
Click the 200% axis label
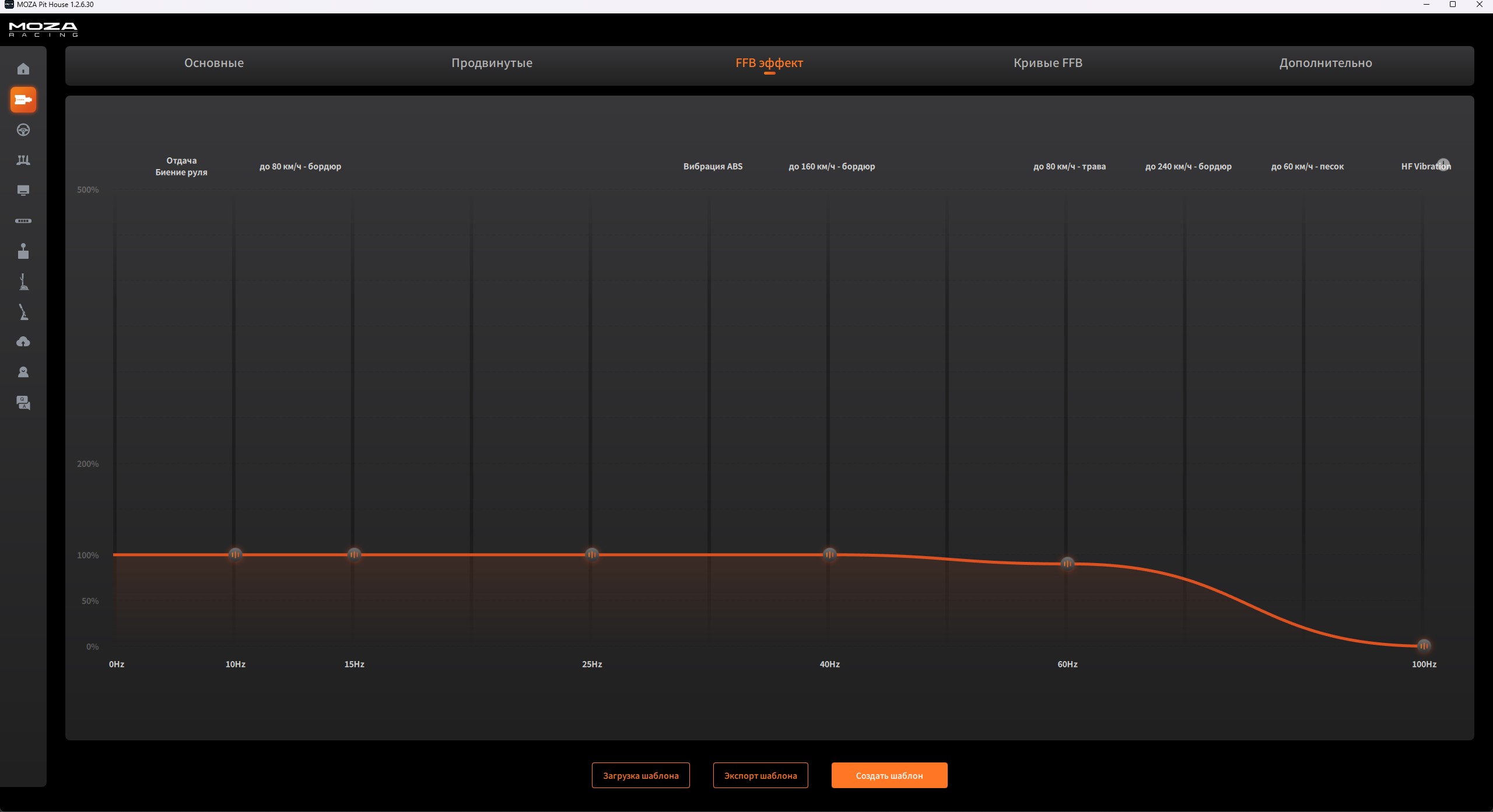pos(88,464)
